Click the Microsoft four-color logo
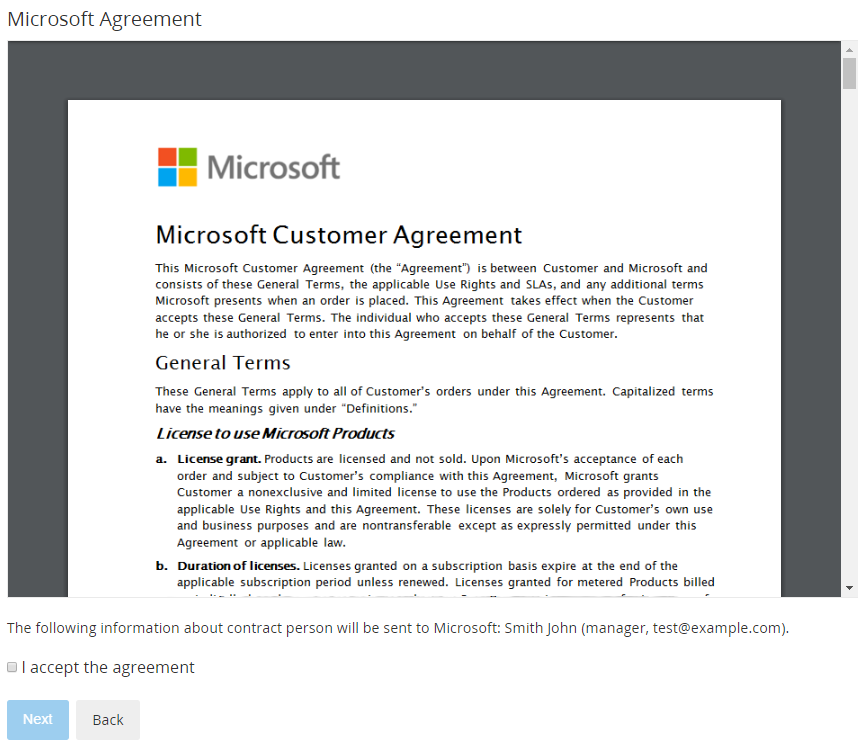Screen dimensions: 866x746 point(178,167)
